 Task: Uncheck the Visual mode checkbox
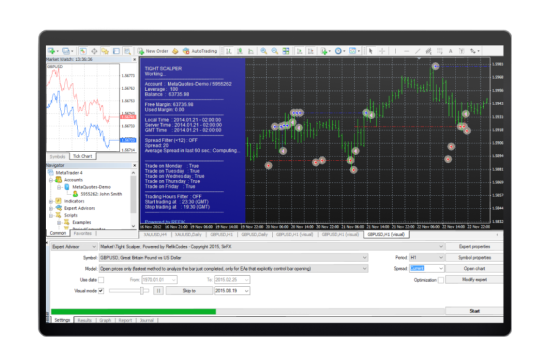101,291
